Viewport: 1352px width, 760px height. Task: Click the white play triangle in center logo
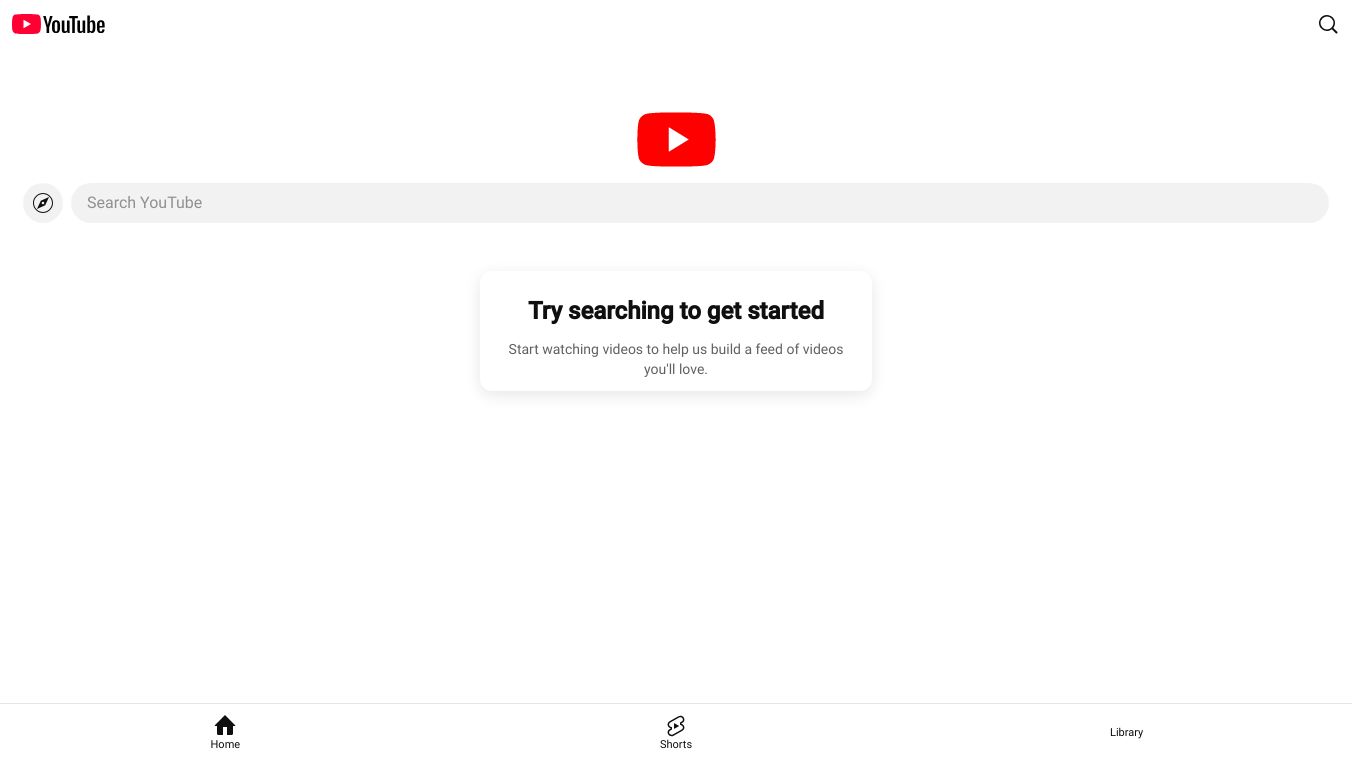click(678, 139)
